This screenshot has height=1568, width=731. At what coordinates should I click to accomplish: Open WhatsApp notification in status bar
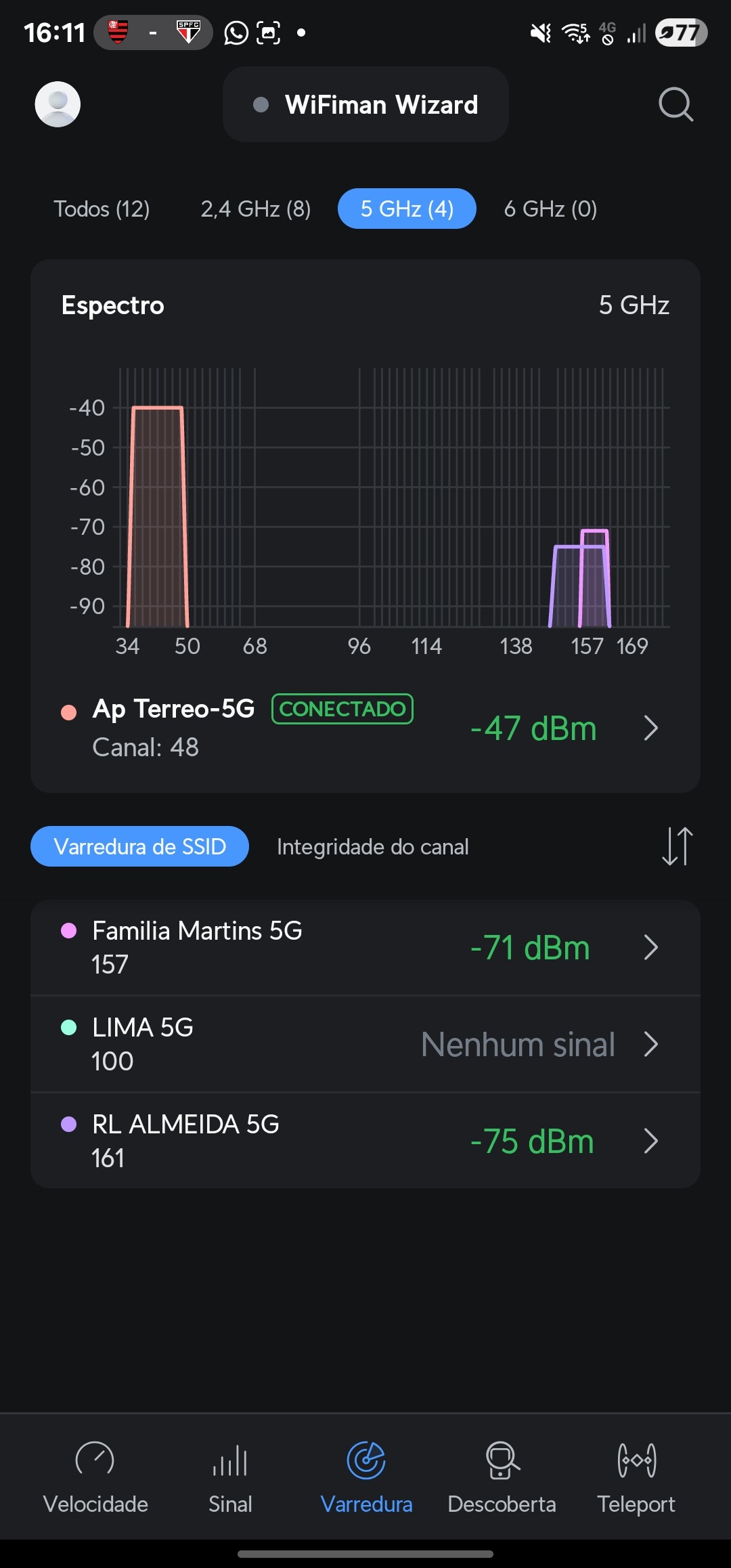click(x=236, y=32)
